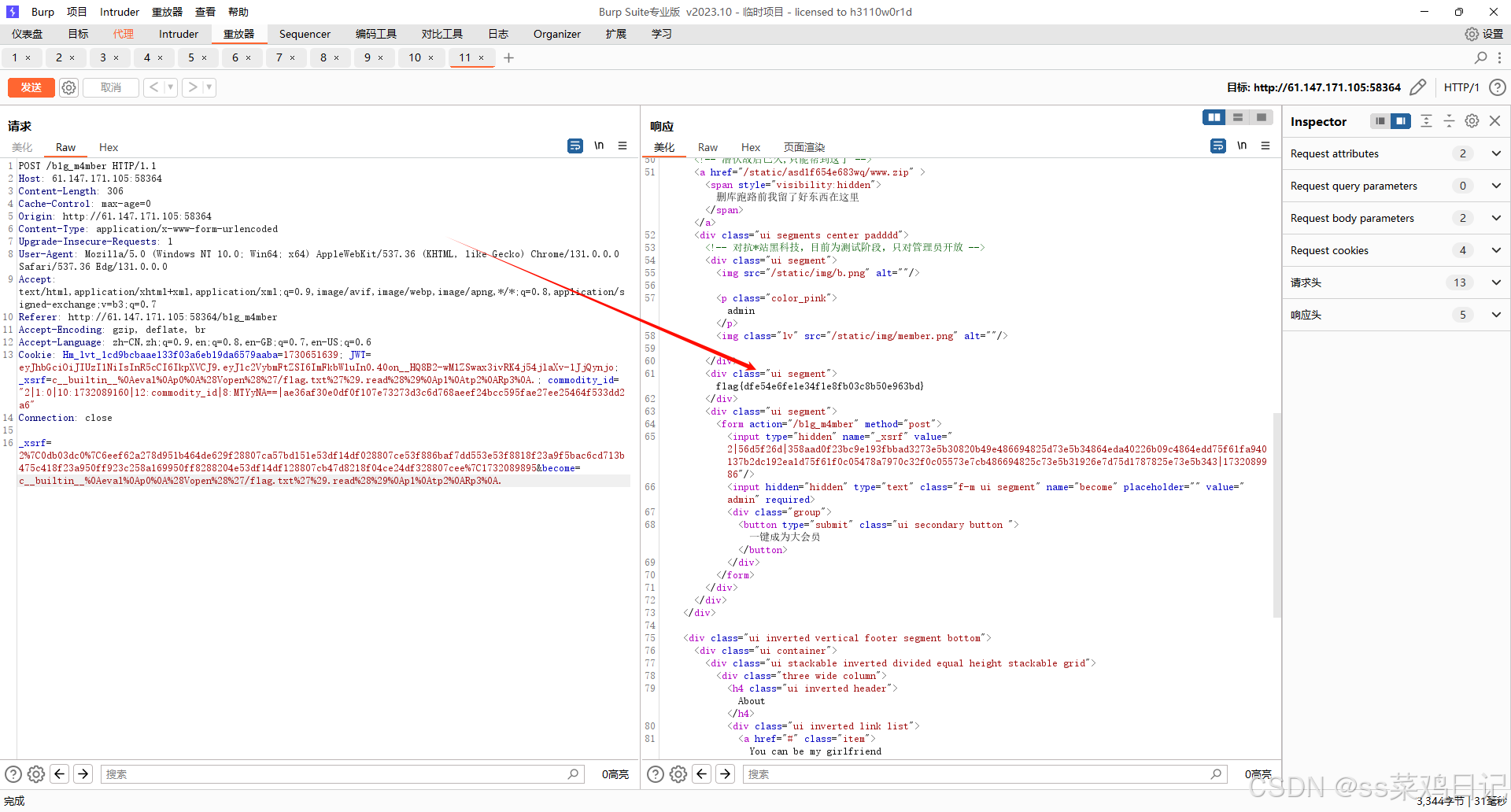1511x812 pixels.
Task: Open the Organizer tab
Action: click(557, 34)
